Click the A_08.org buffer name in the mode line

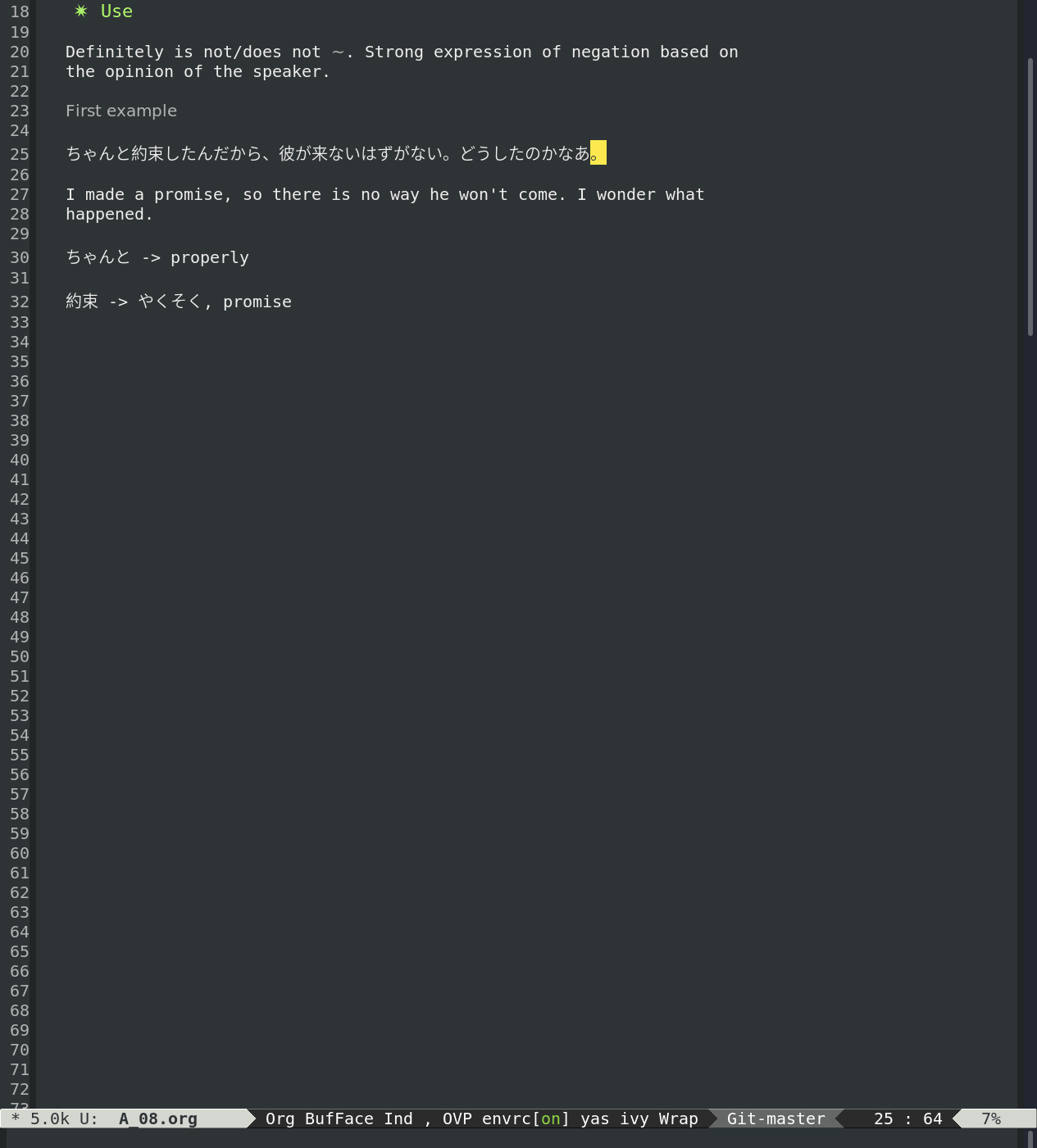158,1119
